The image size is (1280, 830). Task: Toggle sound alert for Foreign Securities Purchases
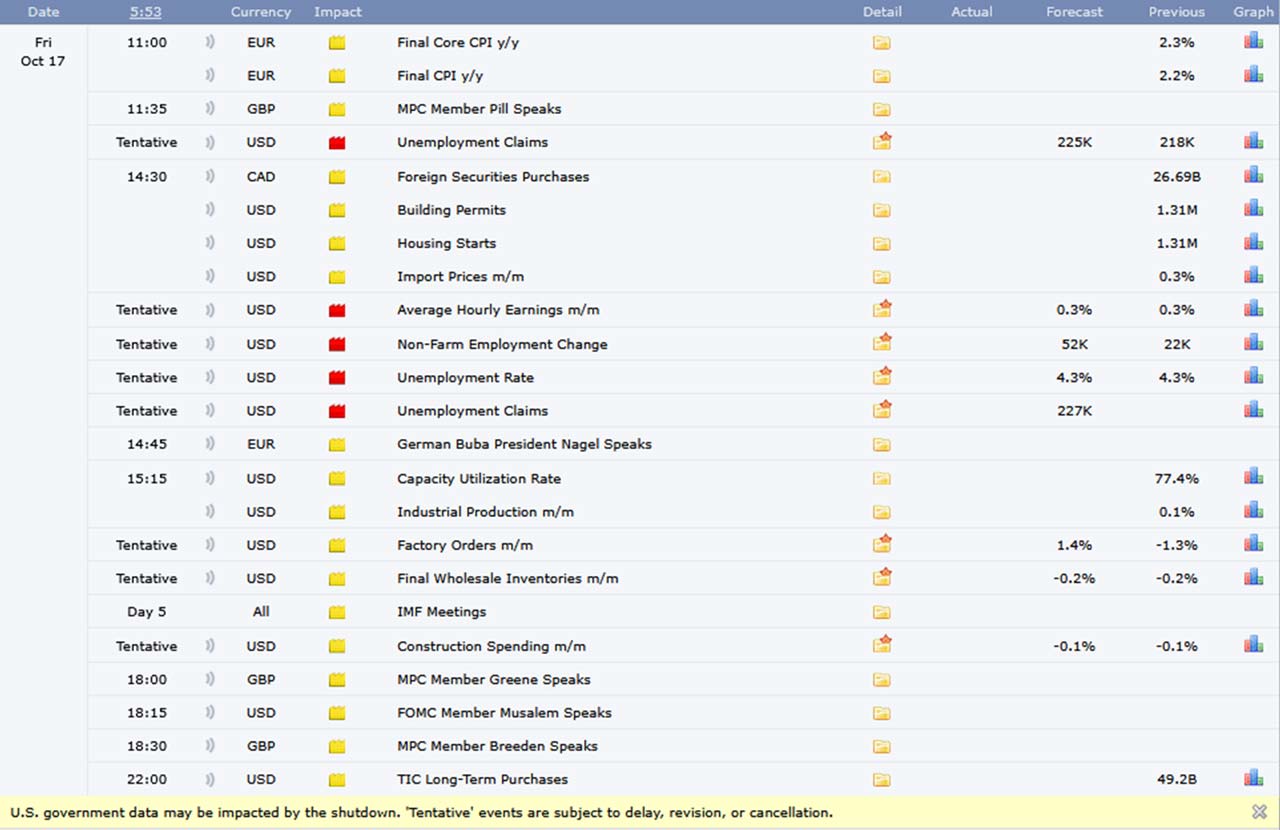pyautogui.click(x=210, y=177)
